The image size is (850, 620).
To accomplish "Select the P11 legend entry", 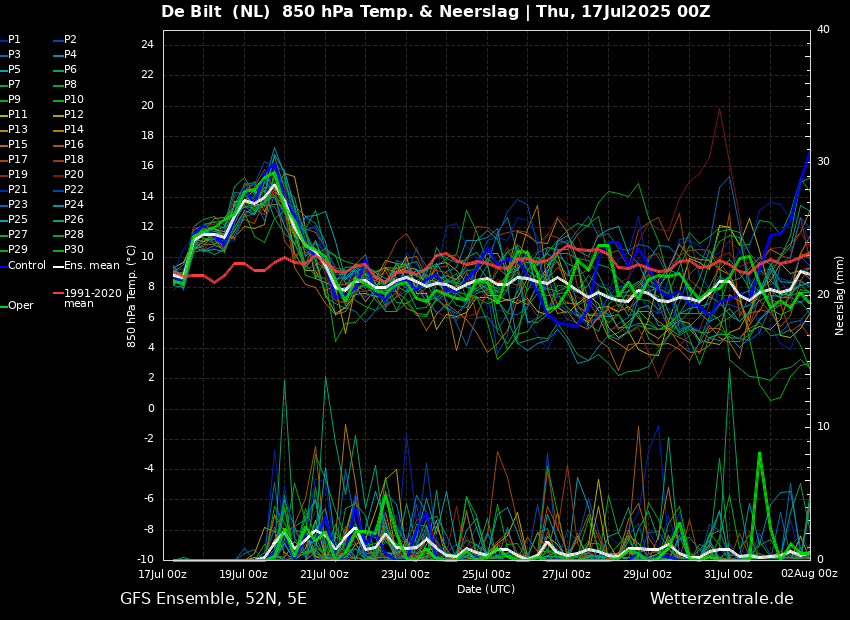I will pyautogui.click(x=14, y=114).
